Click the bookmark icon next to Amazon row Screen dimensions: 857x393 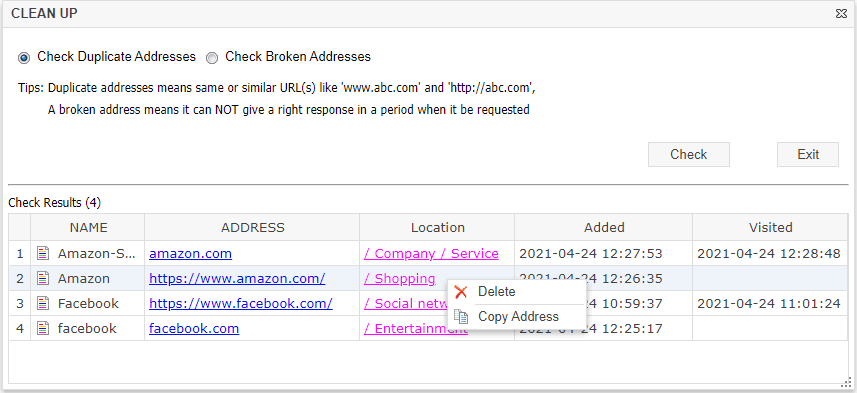coord(43,279)
